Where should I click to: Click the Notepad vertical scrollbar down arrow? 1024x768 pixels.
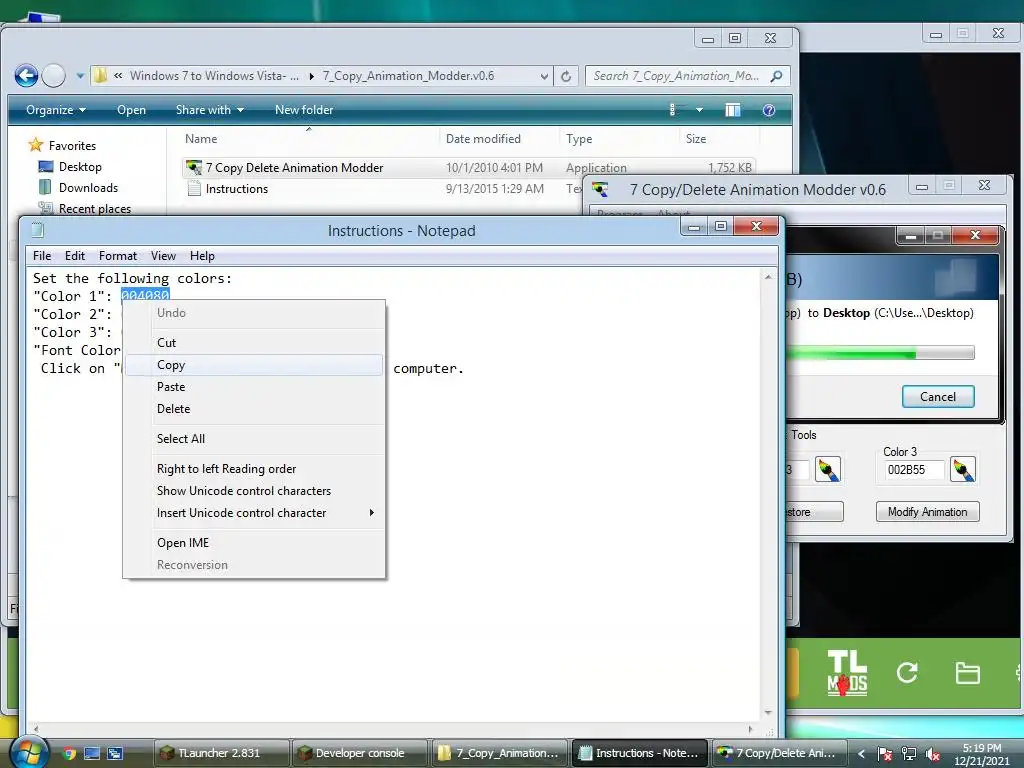768,712
